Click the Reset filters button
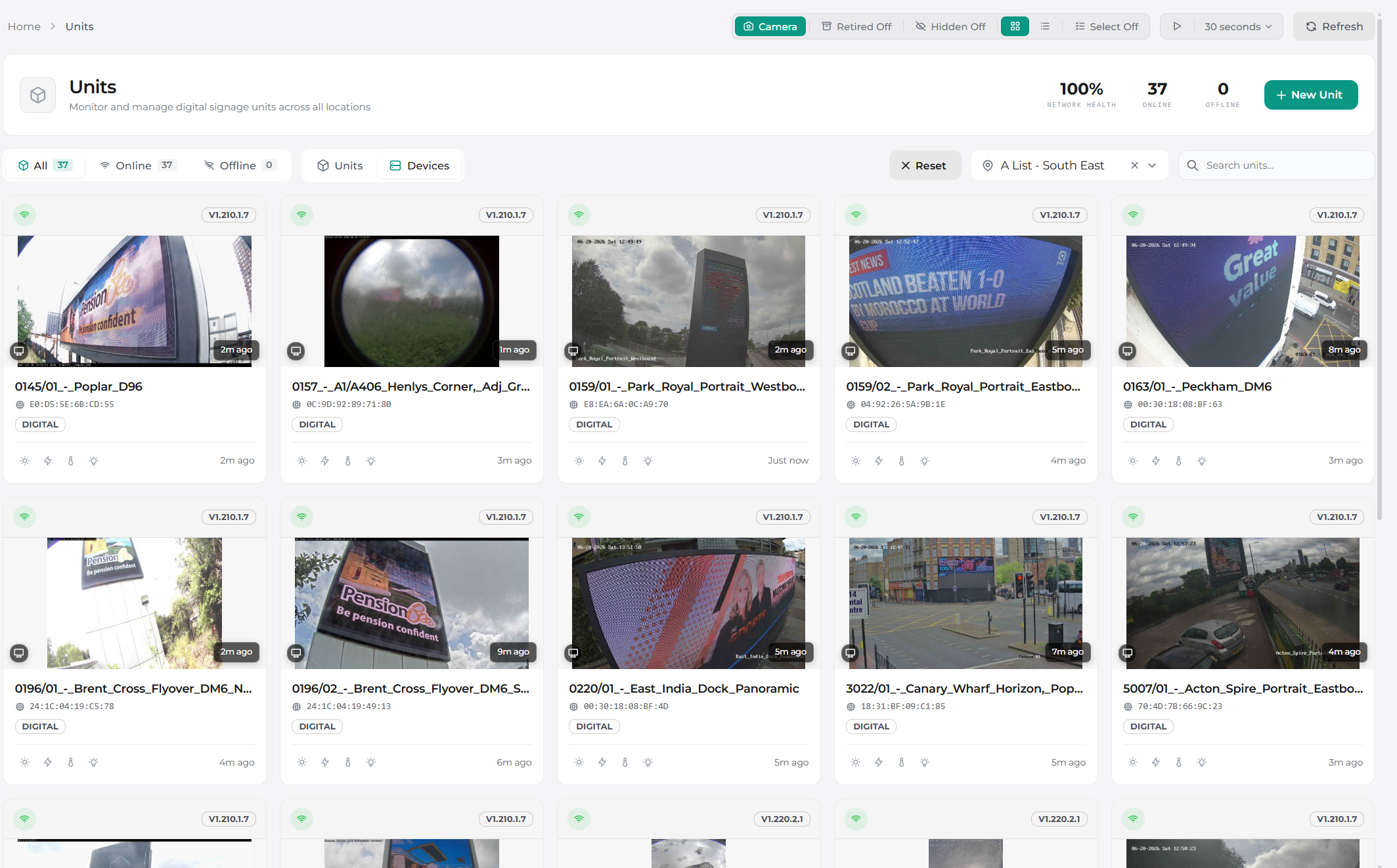Image resolution: width=1397 pixels, height=868 pixels. [924, 165]
